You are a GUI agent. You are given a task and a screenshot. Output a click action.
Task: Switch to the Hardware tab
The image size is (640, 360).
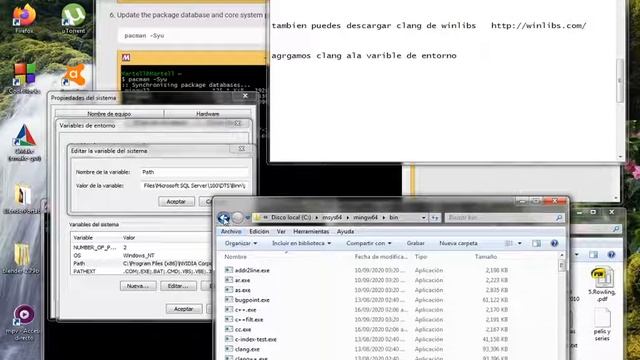coord(207,114)
